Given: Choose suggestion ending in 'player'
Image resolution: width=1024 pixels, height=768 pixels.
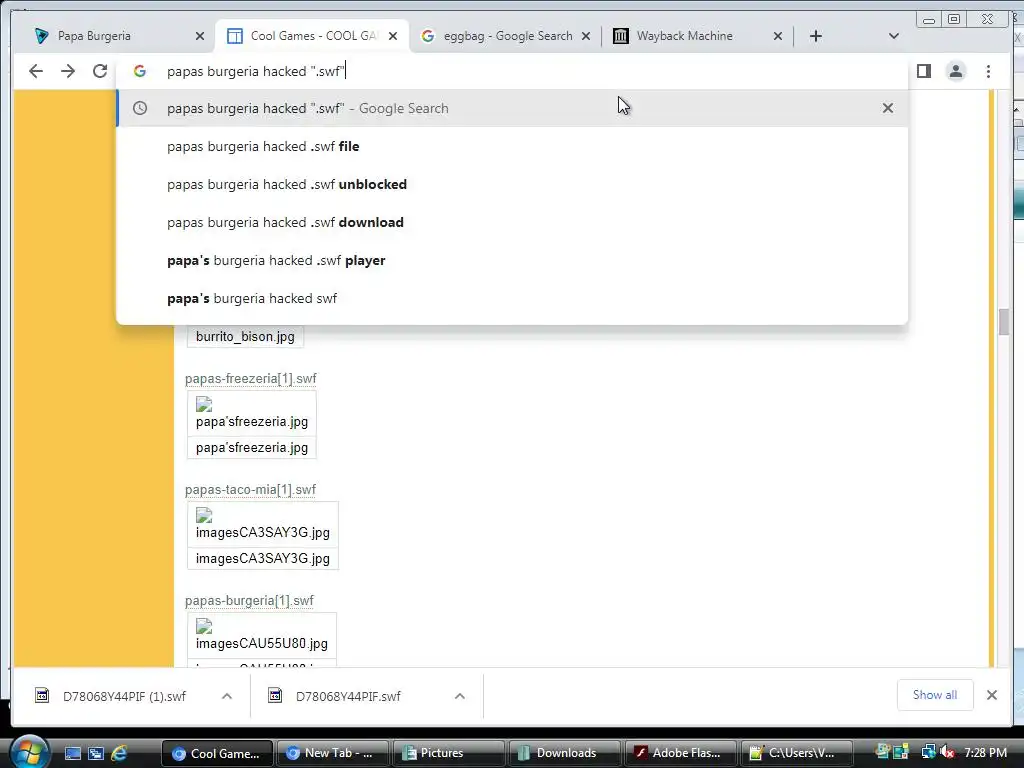Looking at the screenshot, I should [512, 260].
